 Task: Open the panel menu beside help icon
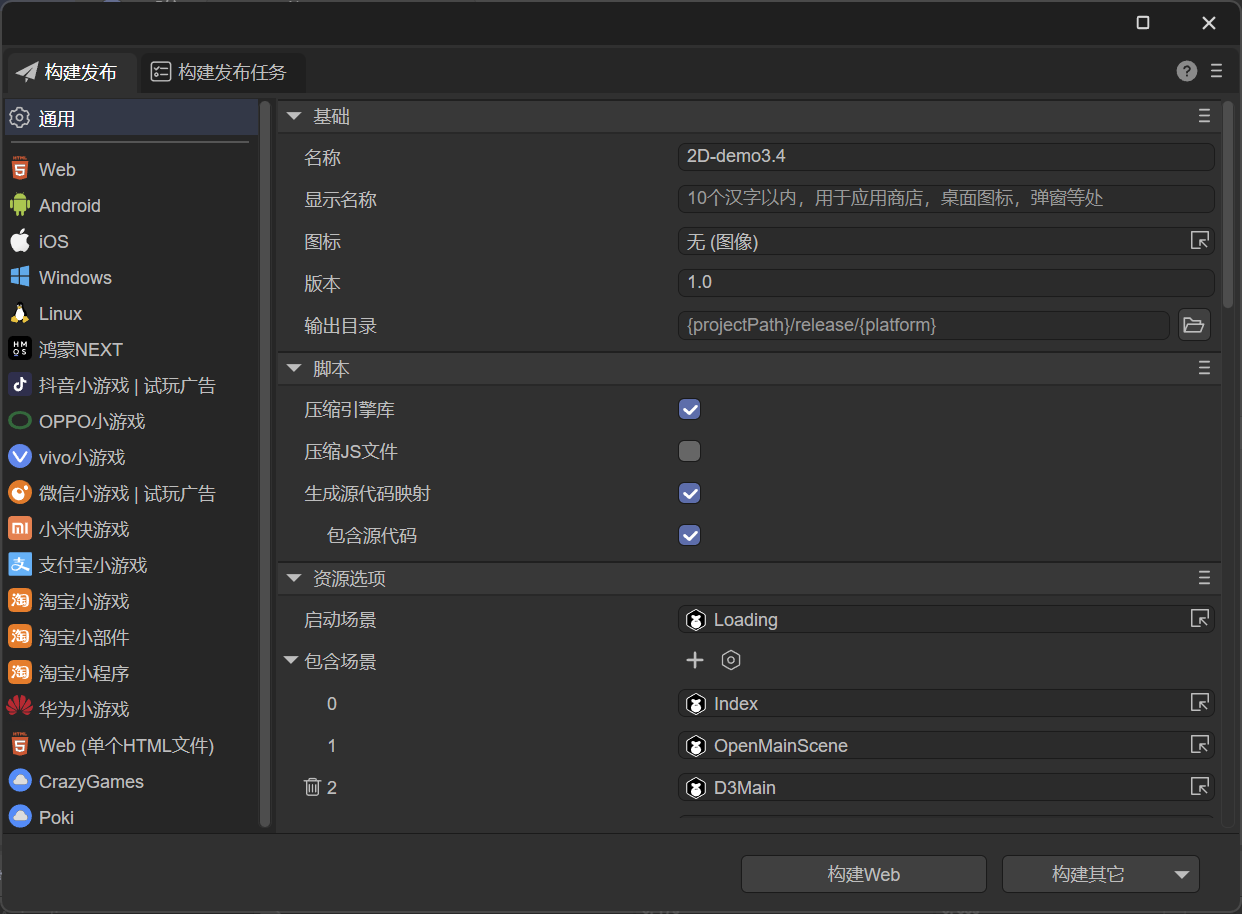coord(1216,71)
